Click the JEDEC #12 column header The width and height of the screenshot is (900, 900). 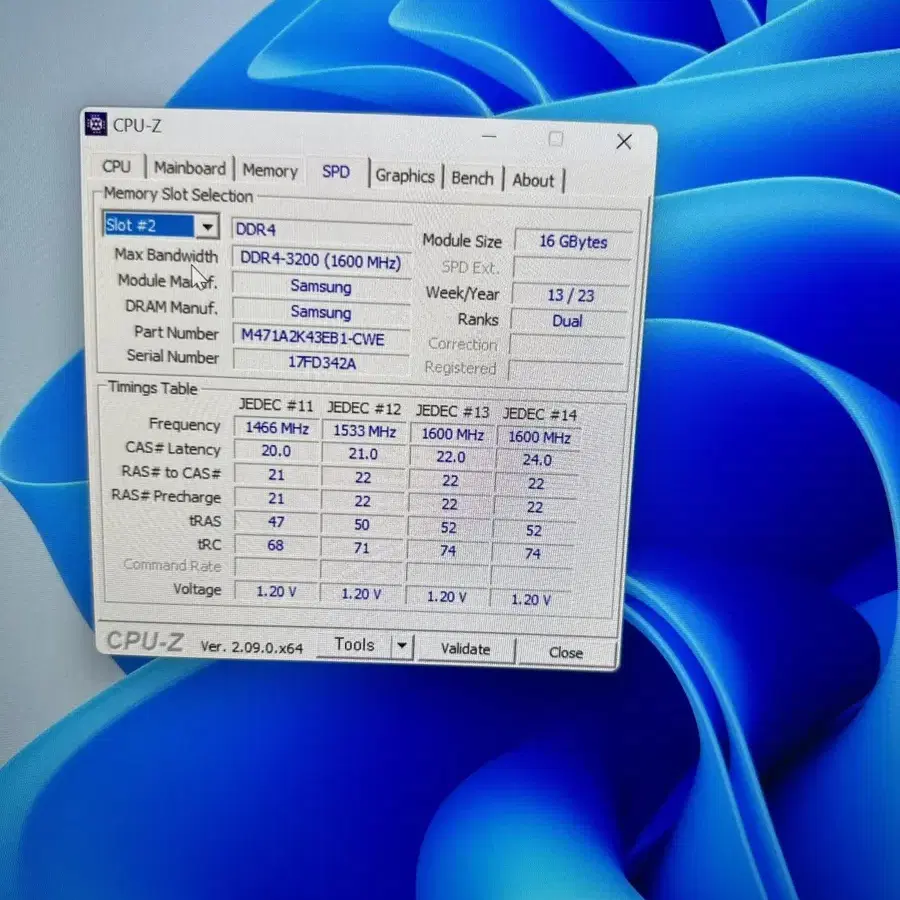click(x=364, y=409)
